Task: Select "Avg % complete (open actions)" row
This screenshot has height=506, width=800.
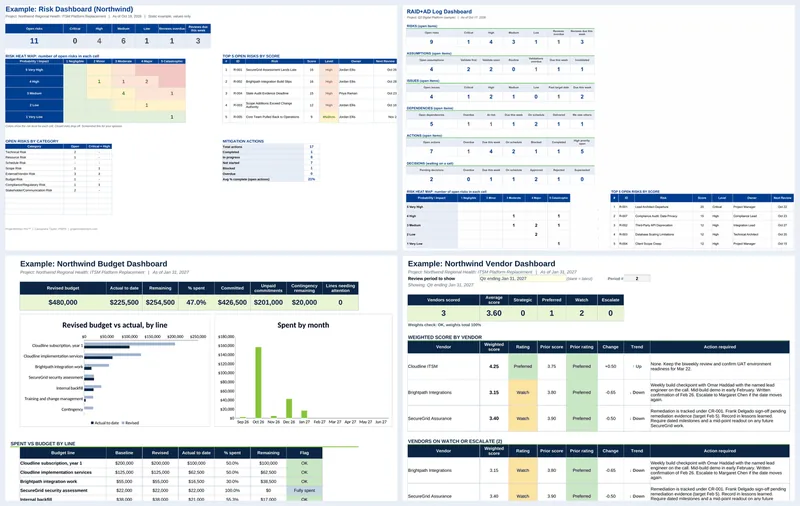Action: (x=269, y=180)
